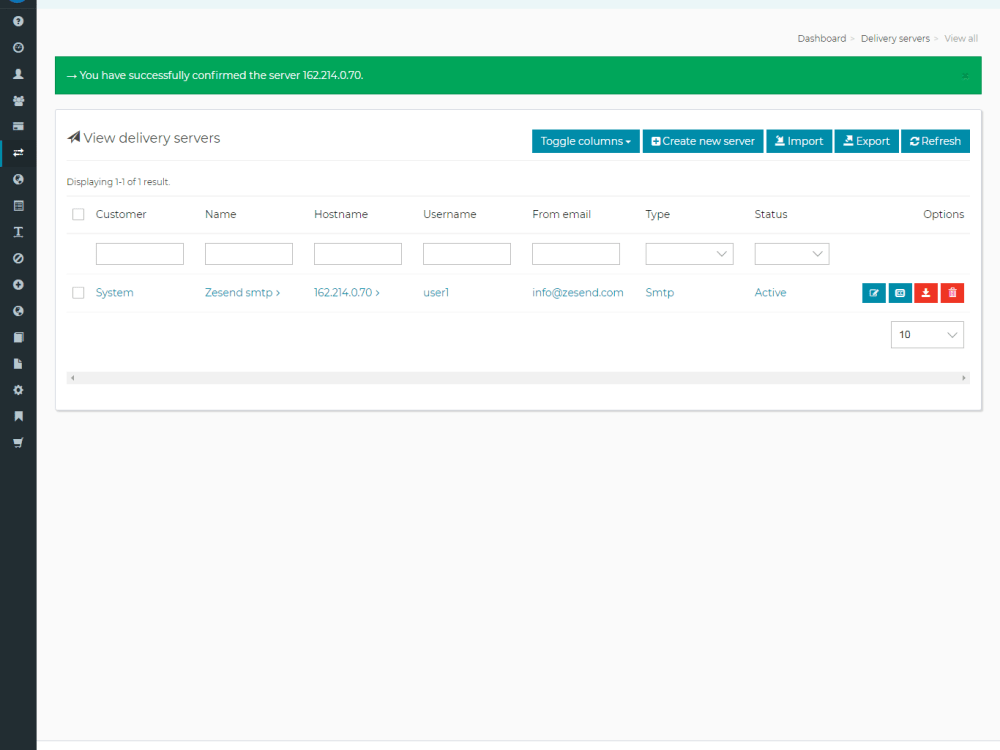Viewport: 1000px width, 750px height.
Task: Open the 162.214.0.70 hostname link
Action: (x=346, y=293)
